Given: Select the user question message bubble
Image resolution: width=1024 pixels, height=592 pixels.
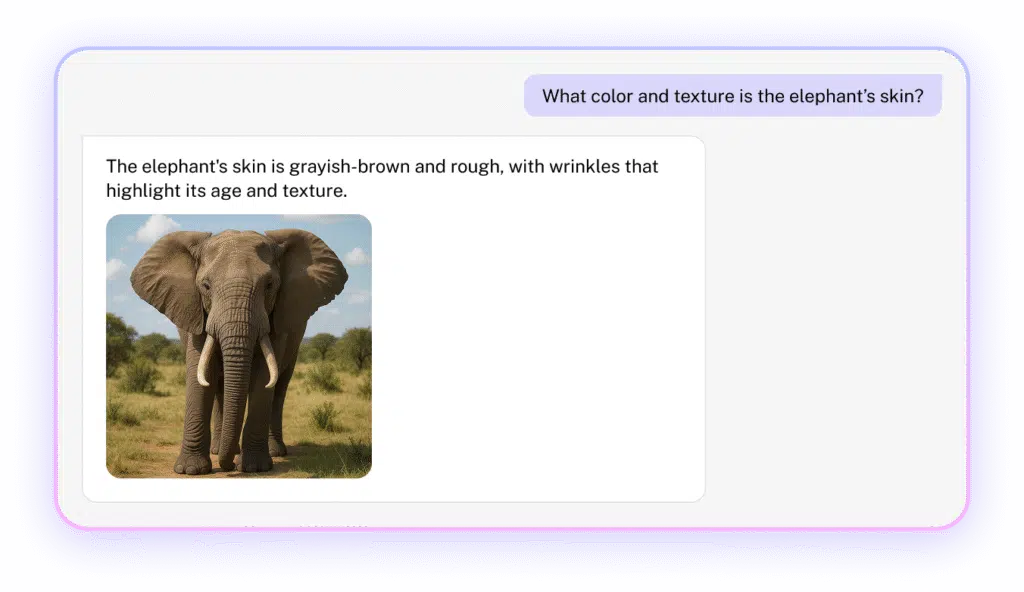Looking at the screenshot, I should click(733, 96).
